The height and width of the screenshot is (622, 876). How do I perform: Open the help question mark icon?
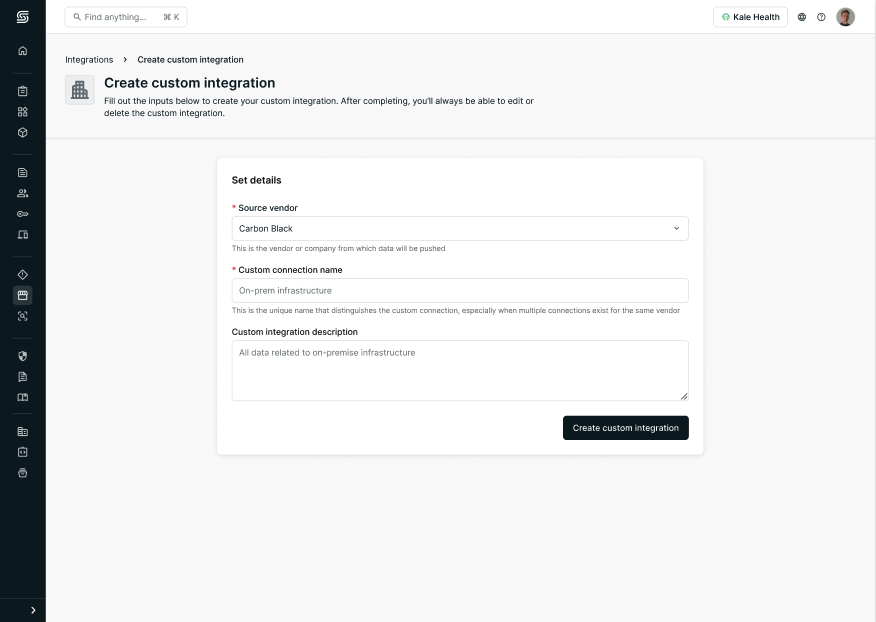821,17
